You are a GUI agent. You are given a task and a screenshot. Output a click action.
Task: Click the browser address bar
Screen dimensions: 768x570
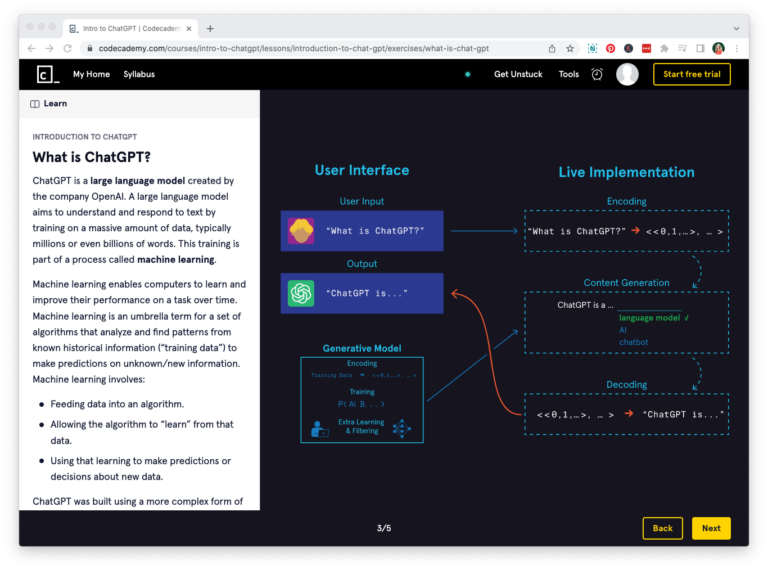pyautogui.click(x=300, y=48)
